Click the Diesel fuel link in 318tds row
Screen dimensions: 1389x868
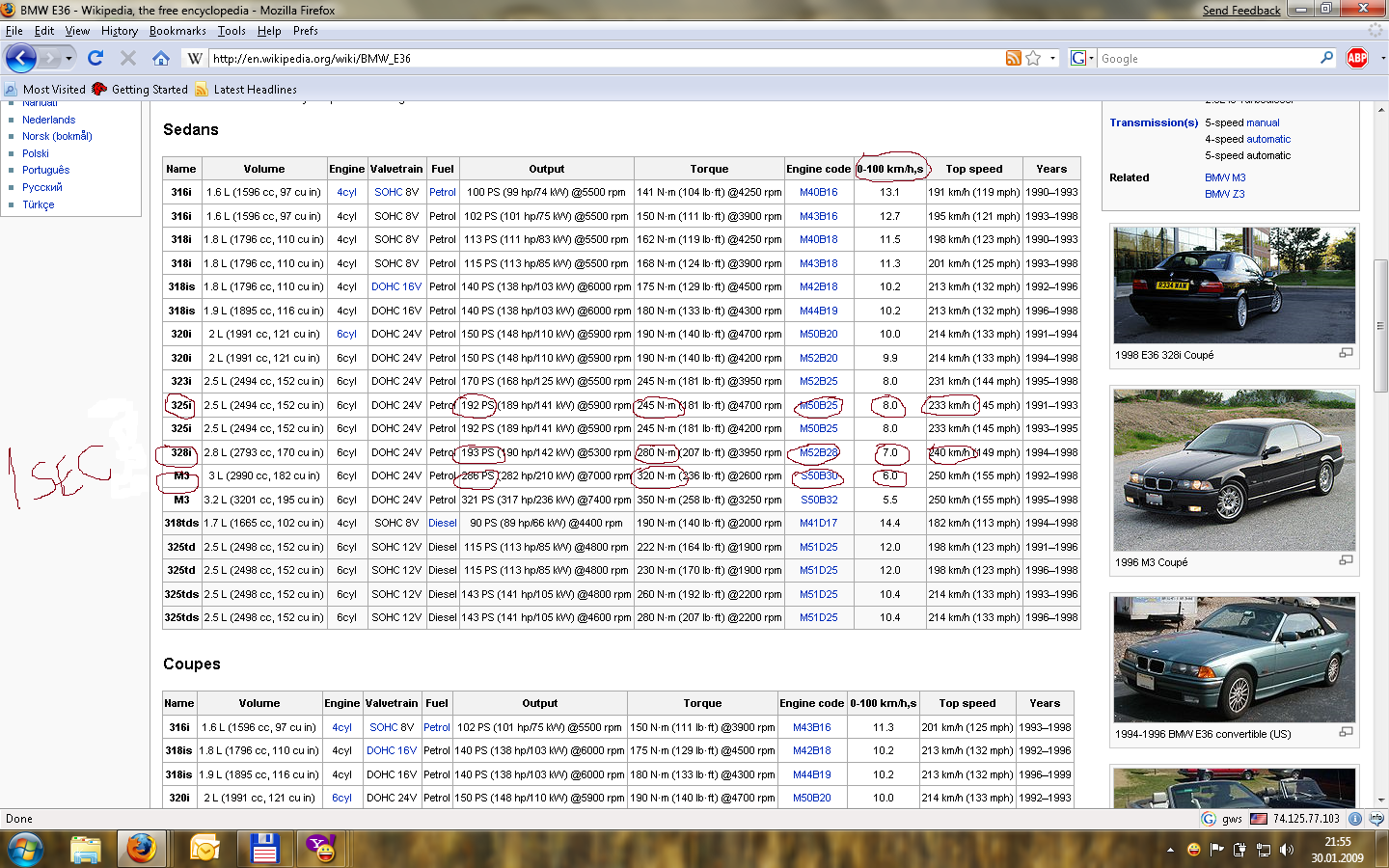pos(443,523)
